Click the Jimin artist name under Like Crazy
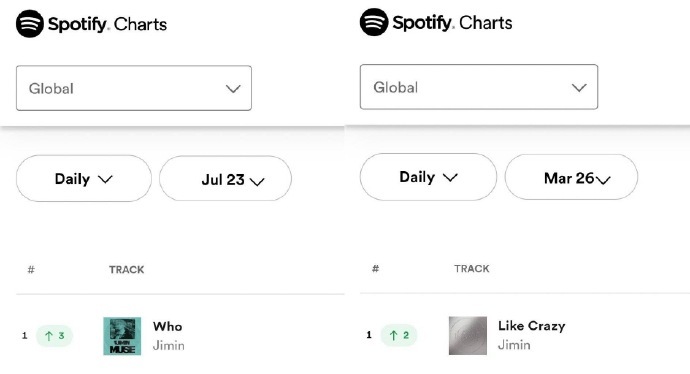The image size is (690, 374). click(514, 345)
